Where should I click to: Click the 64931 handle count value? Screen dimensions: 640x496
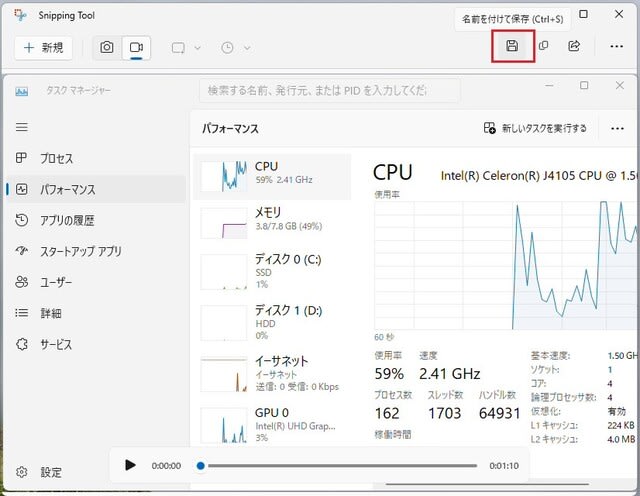coord(500,414)
